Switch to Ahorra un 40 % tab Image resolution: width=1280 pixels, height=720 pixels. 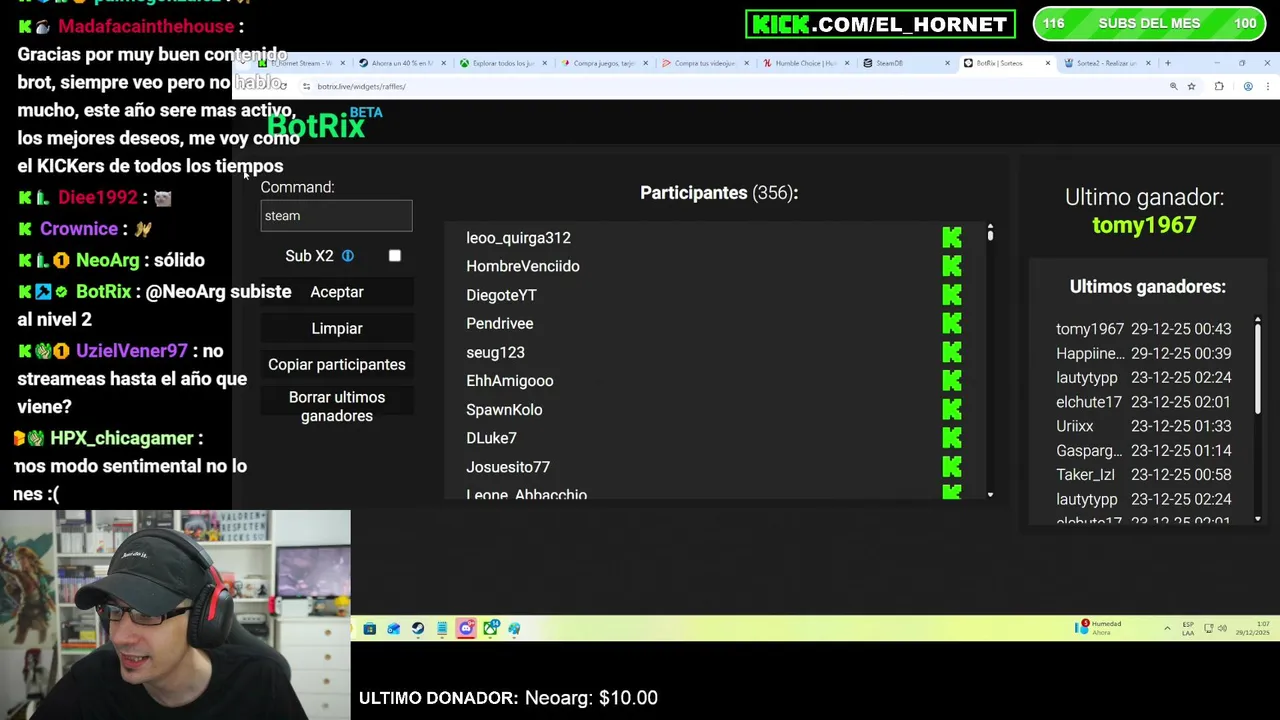pos(402,63)
